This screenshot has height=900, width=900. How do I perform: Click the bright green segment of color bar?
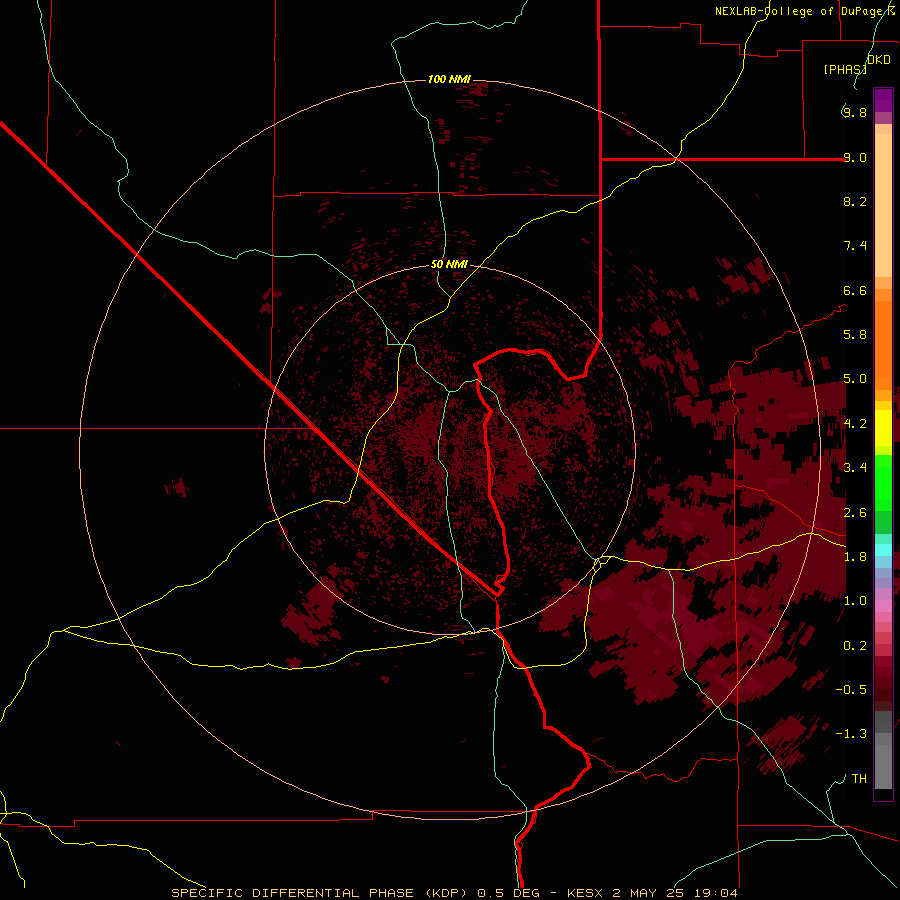pos(883,484)
